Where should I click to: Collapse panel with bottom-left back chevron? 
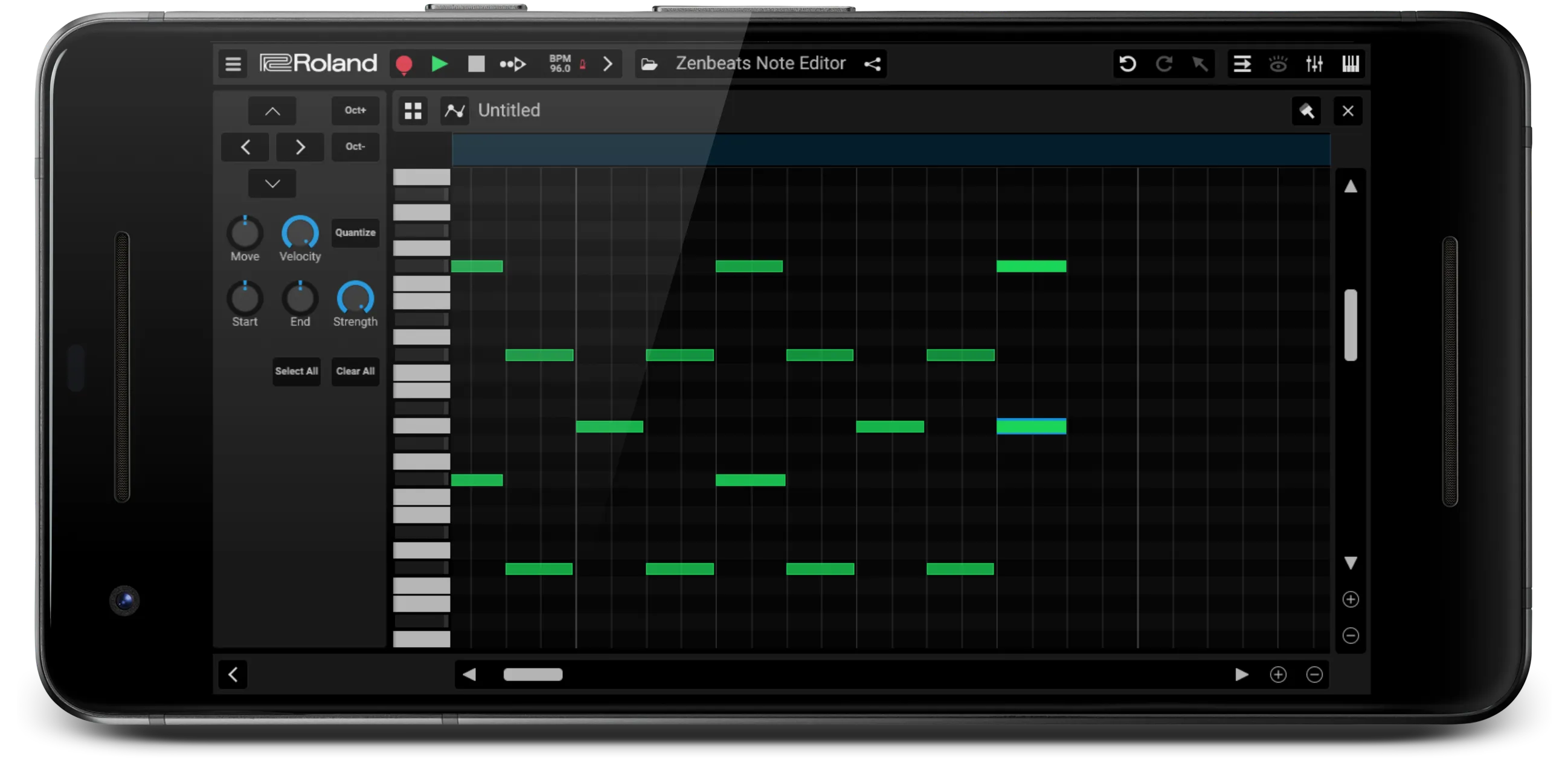[233, 674]
